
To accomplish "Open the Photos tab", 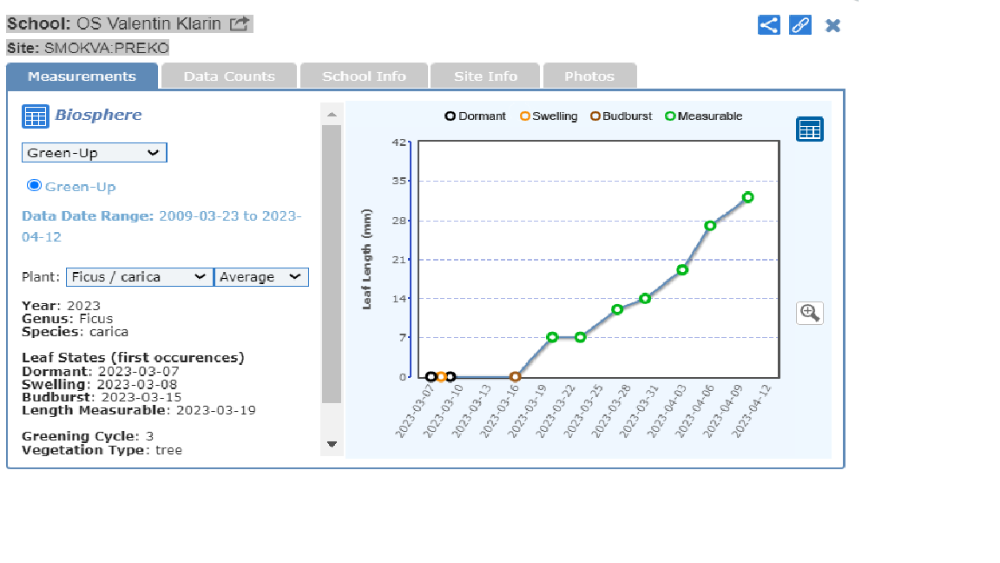I will (x=589, y=76).
